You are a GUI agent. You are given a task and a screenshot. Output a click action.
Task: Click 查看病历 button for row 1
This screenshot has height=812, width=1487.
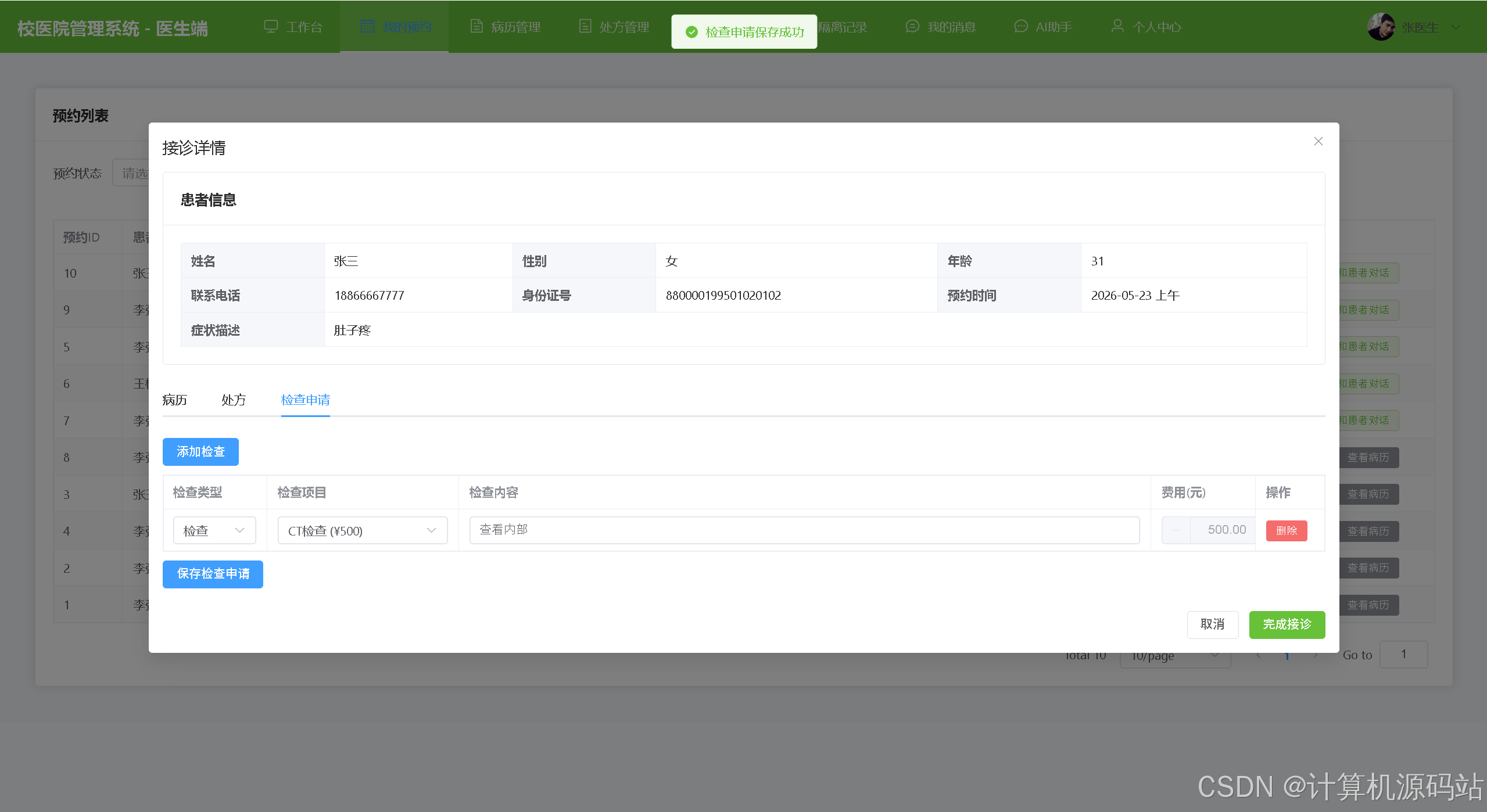1368,605
